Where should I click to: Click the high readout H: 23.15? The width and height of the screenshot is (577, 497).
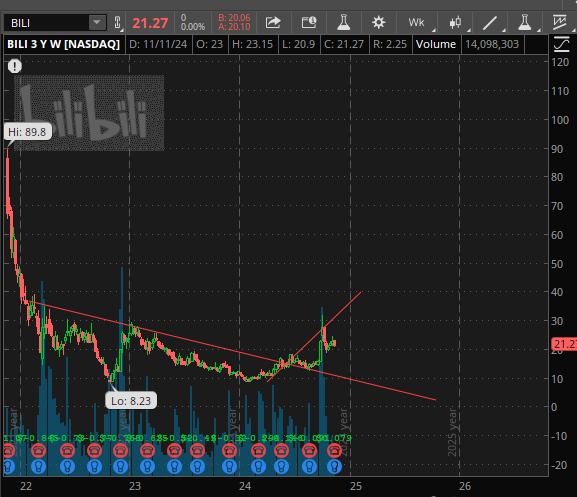[252, 44]
